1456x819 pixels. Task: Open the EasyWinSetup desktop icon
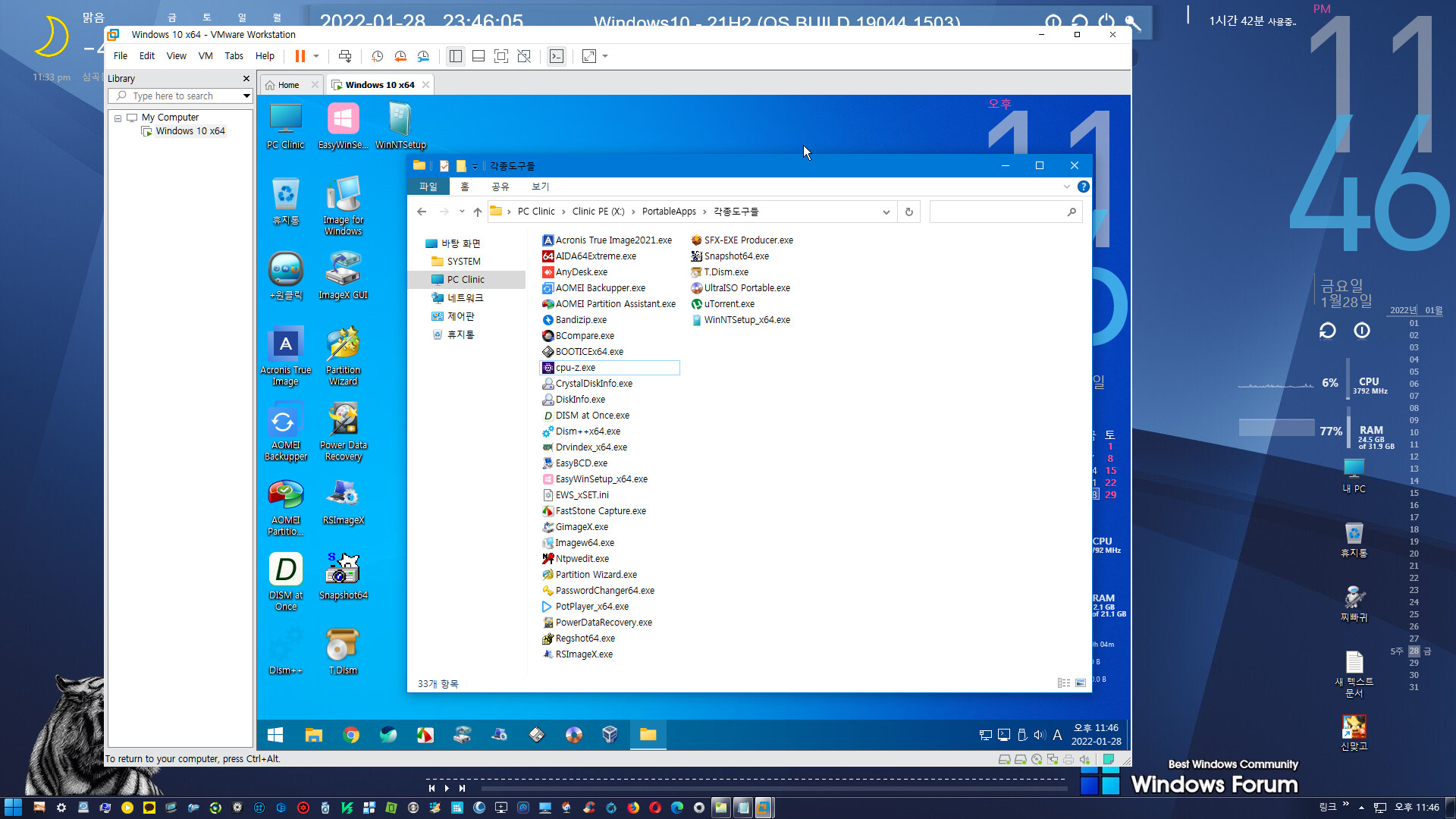[x=343, y=126]
